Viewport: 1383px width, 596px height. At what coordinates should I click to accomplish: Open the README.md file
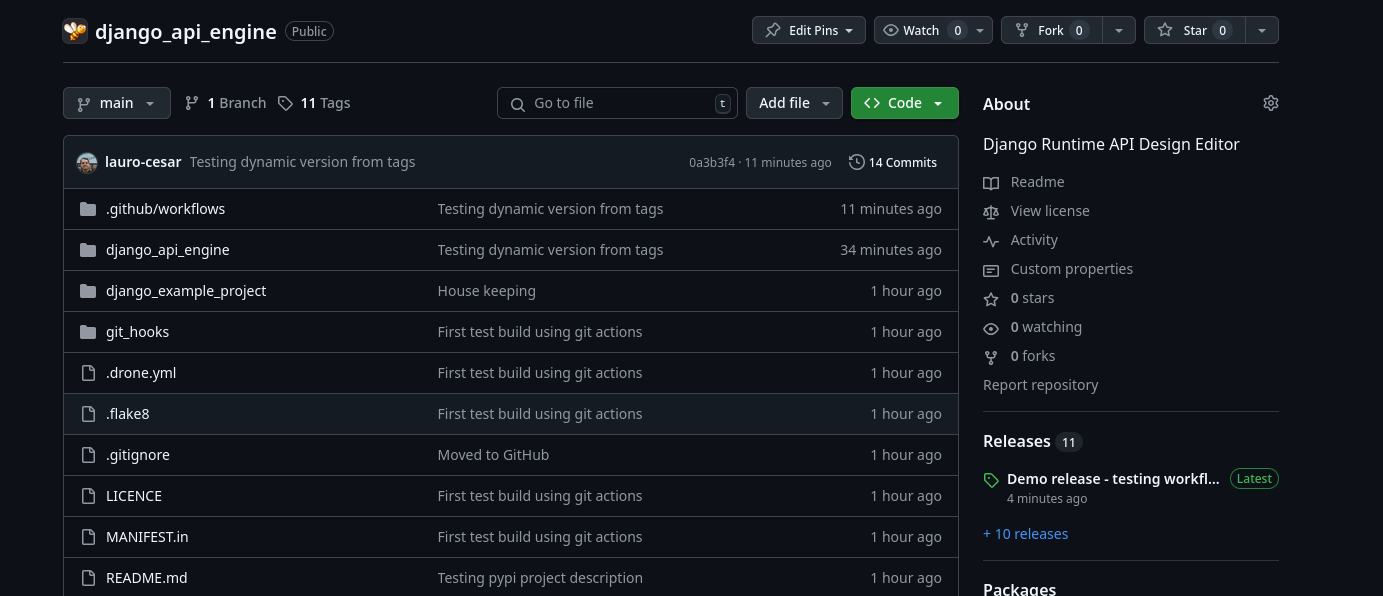(x=146, y=578)
